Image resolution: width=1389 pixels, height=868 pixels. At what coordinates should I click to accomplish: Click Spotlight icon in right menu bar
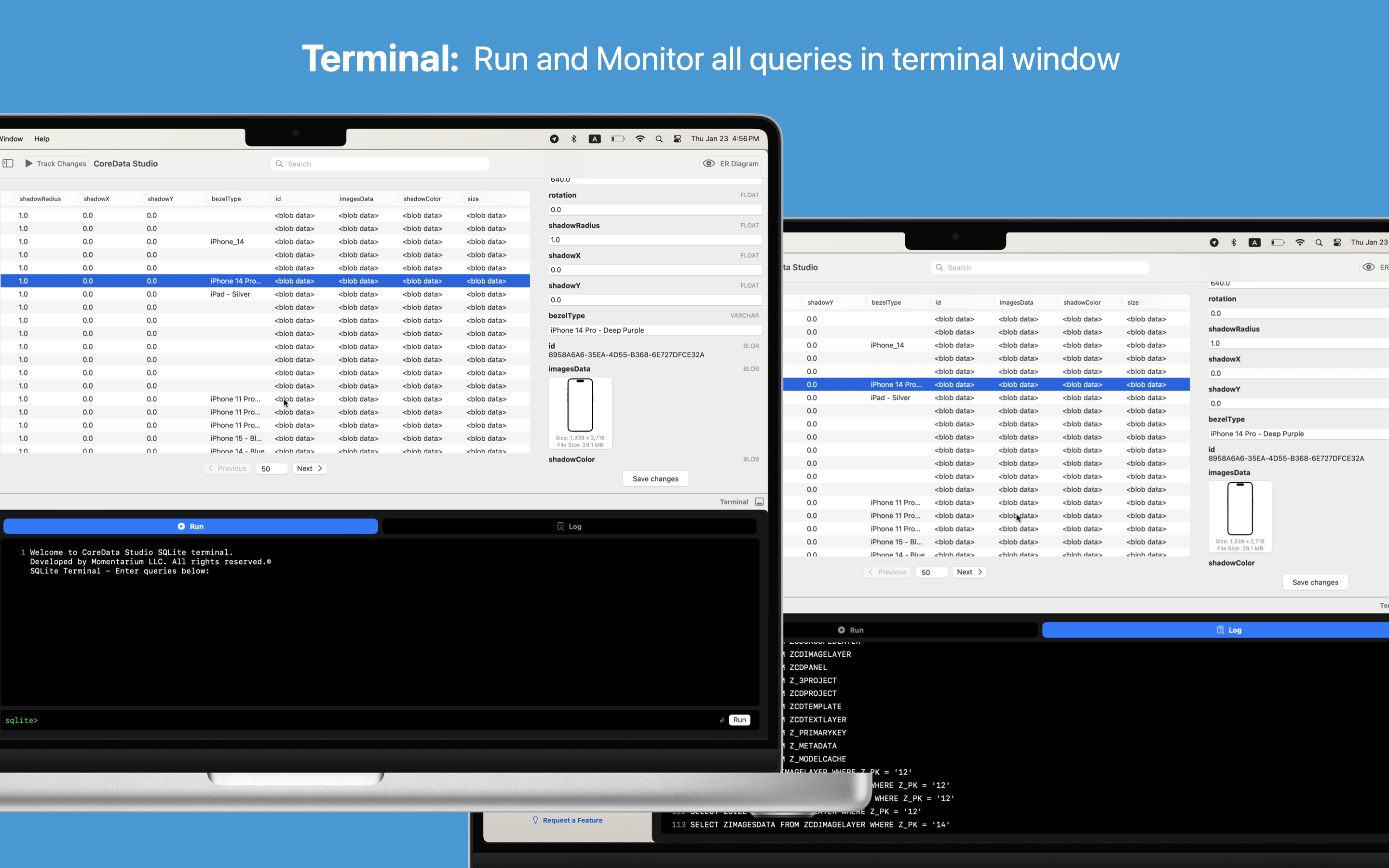pyautogui.click(x=1319, y=242)
